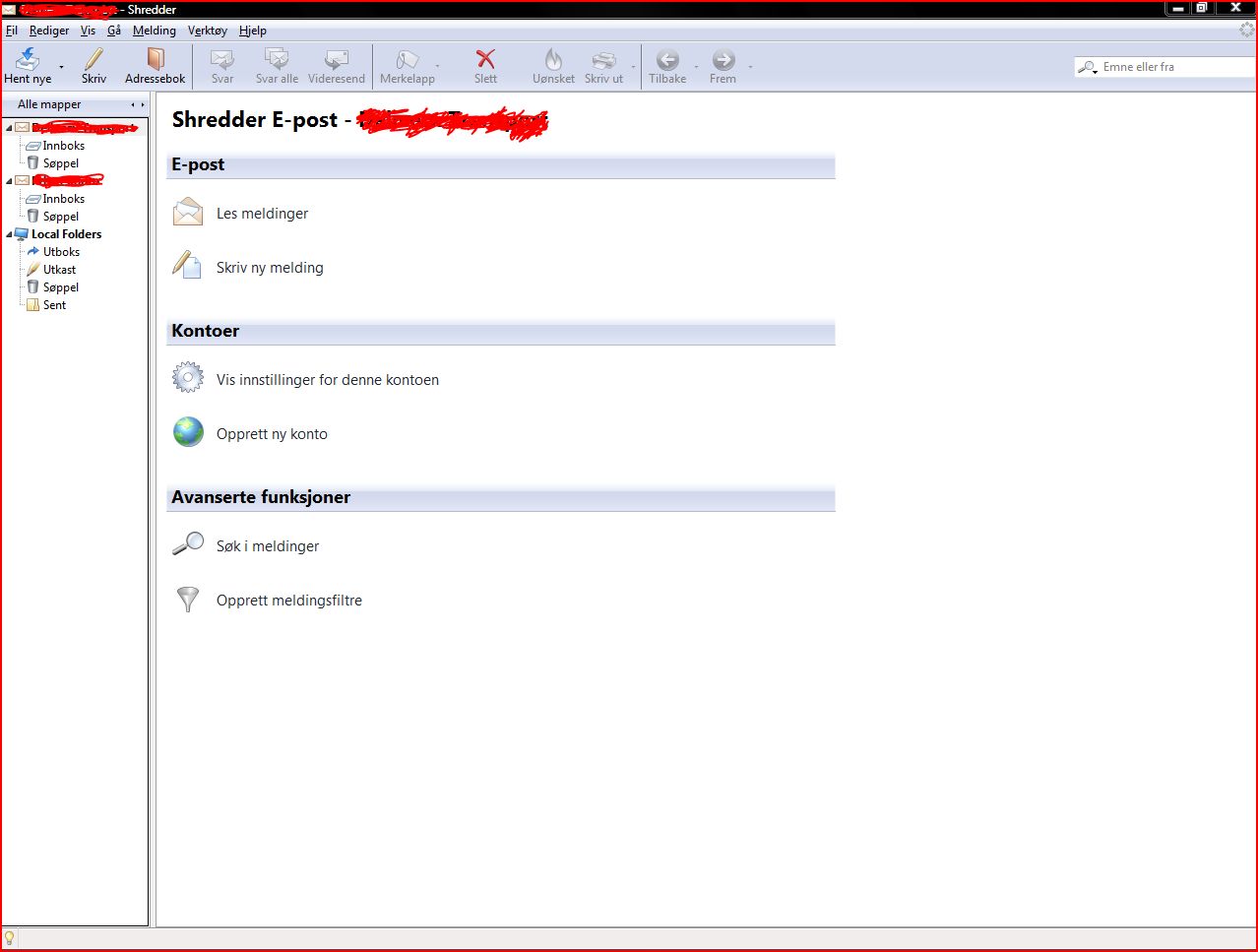Viewport: 1258px width, 952px height.
Task: Click the Hent nye toolbar button
Action: pyautogui.click(x=28, y=66)
